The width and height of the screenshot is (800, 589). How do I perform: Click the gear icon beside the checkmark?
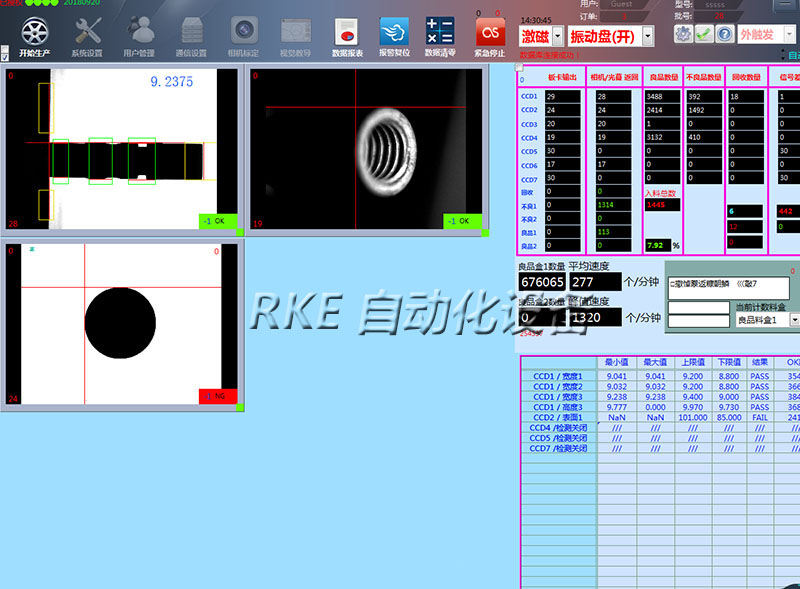click(x=683, y=34)
